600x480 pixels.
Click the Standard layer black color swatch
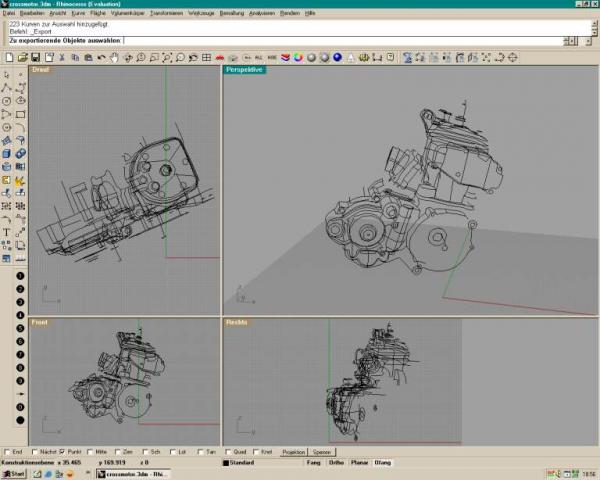[x=226, y=463]
